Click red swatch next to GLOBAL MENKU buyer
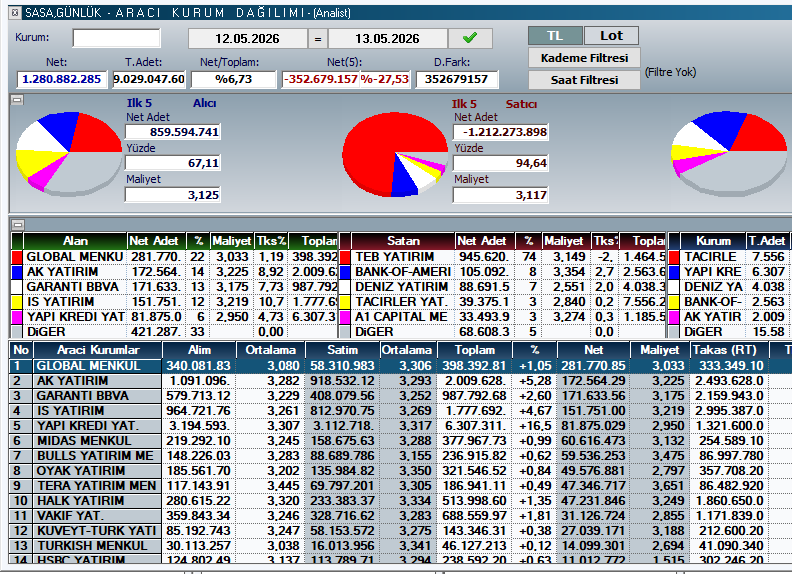Image resolution: width=792 pixels, height=574 pixels. click(x=17, y=257)
